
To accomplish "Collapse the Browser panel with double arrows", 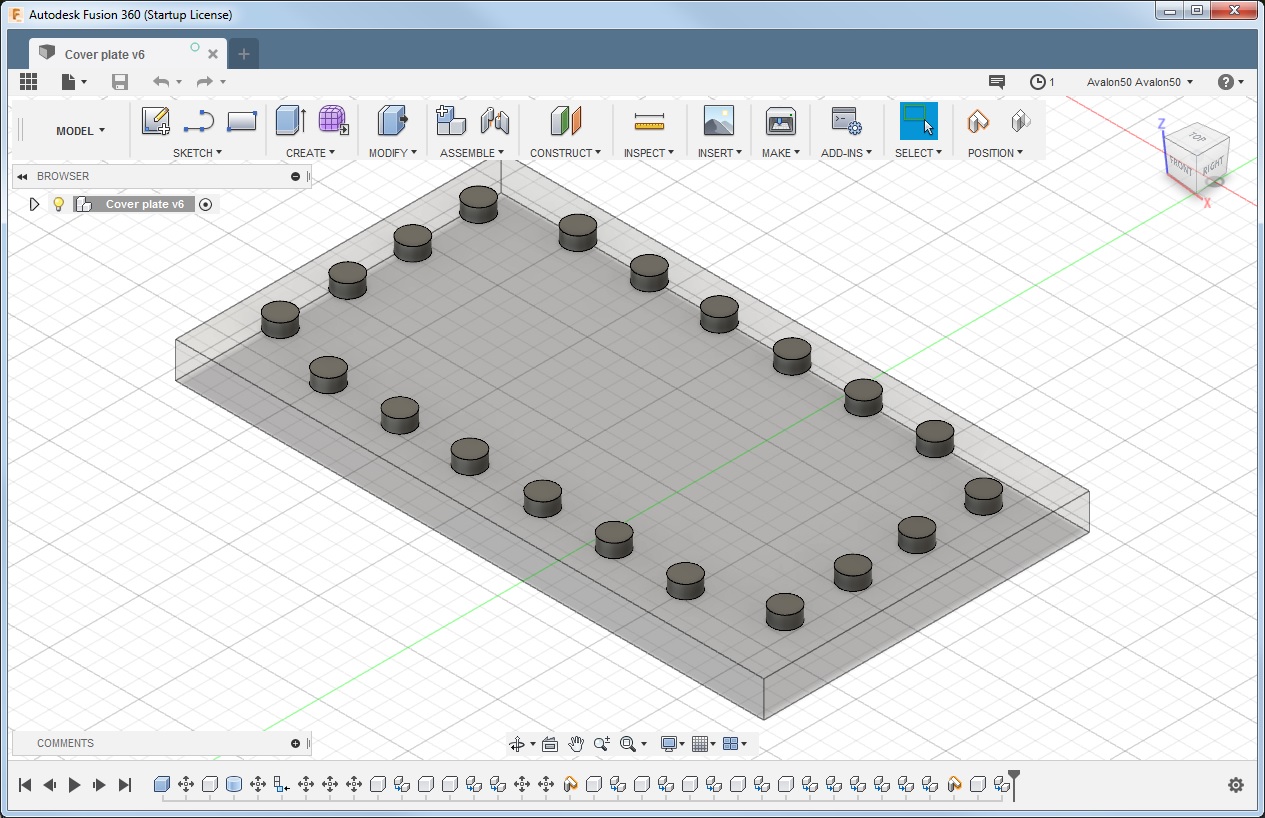I will (x=22, y=177).
